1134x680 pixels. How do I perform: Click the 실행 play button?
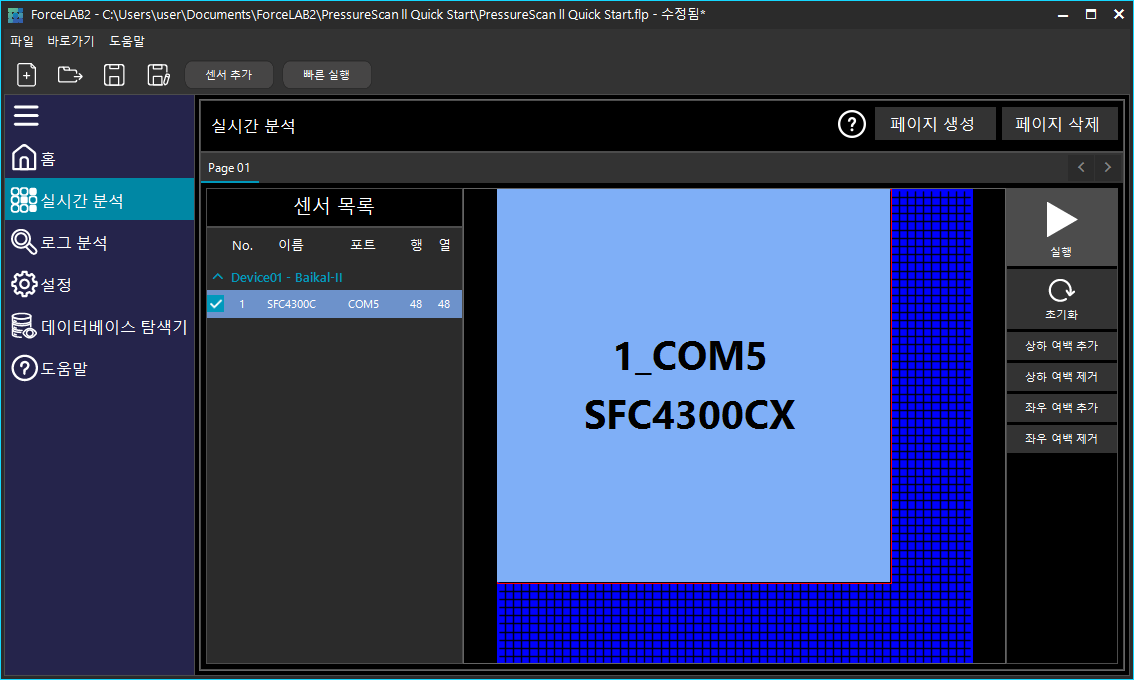coord(1061,228)
